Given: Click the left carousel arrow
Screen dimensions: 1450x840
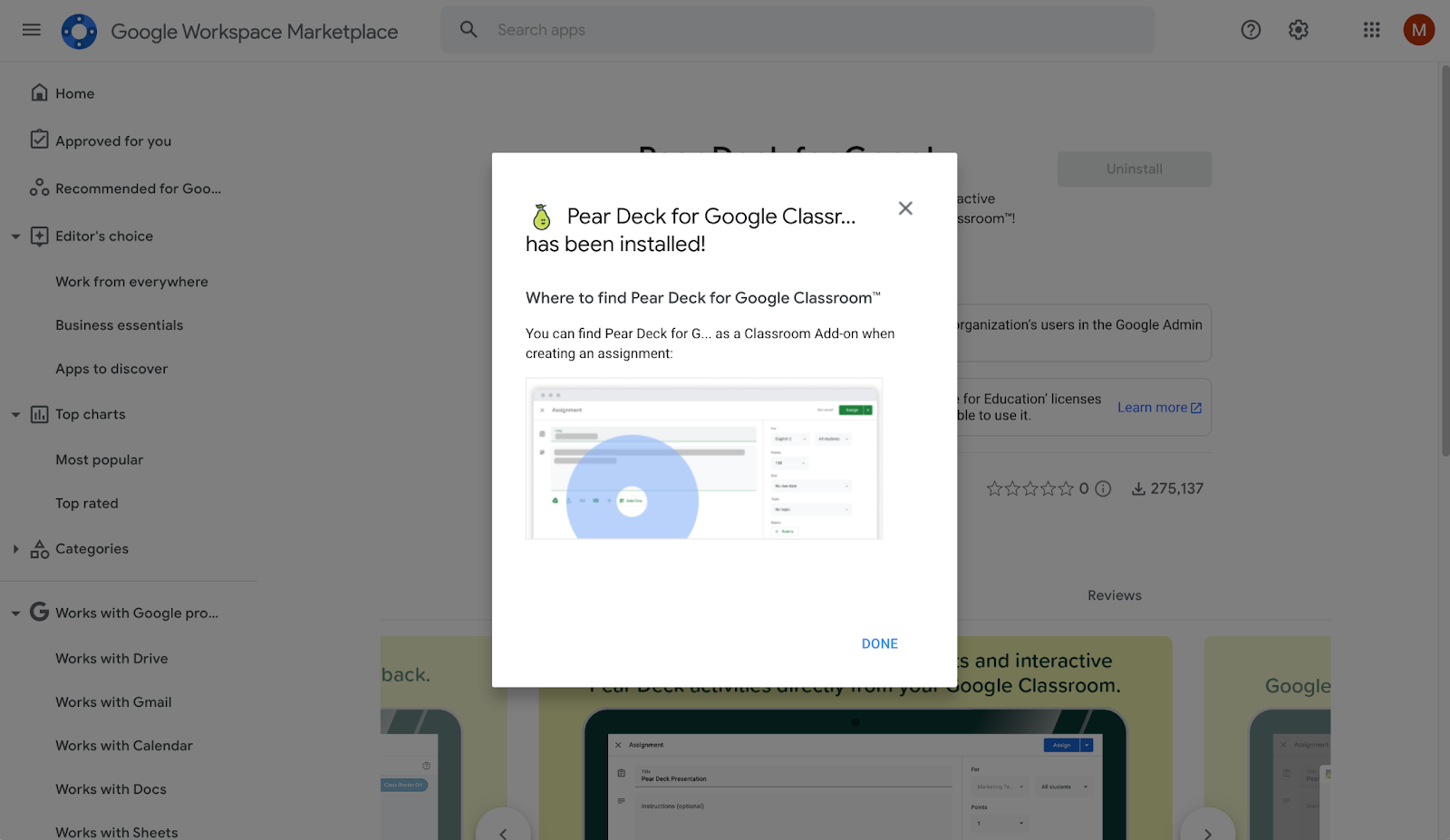Looking at the screenshot, I should click(x=504, y=833).
